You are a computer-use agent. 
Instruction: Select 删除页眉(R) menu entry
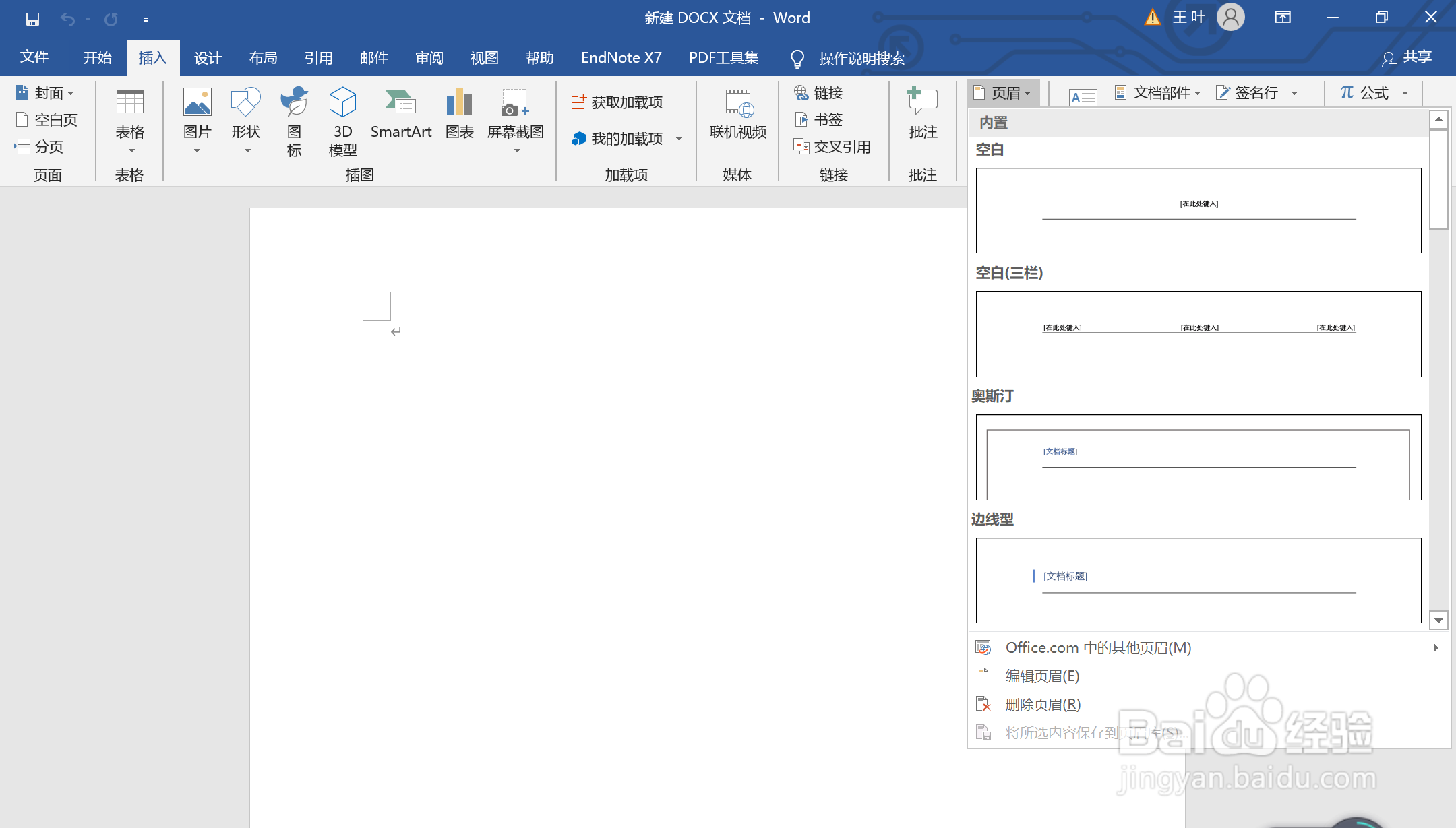(1042, 704)
